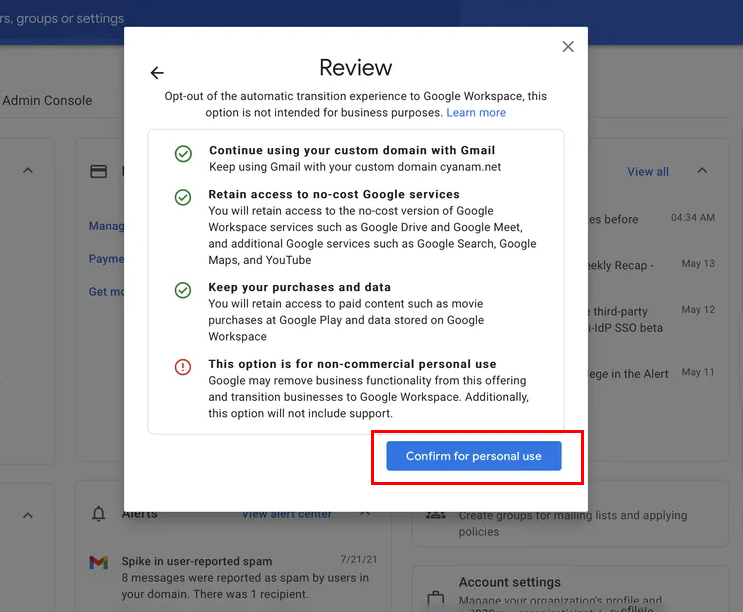Viewport: 743px width, 612px height.
Task: Open the notification dated May 13
Action: click(x=652, y=264)
